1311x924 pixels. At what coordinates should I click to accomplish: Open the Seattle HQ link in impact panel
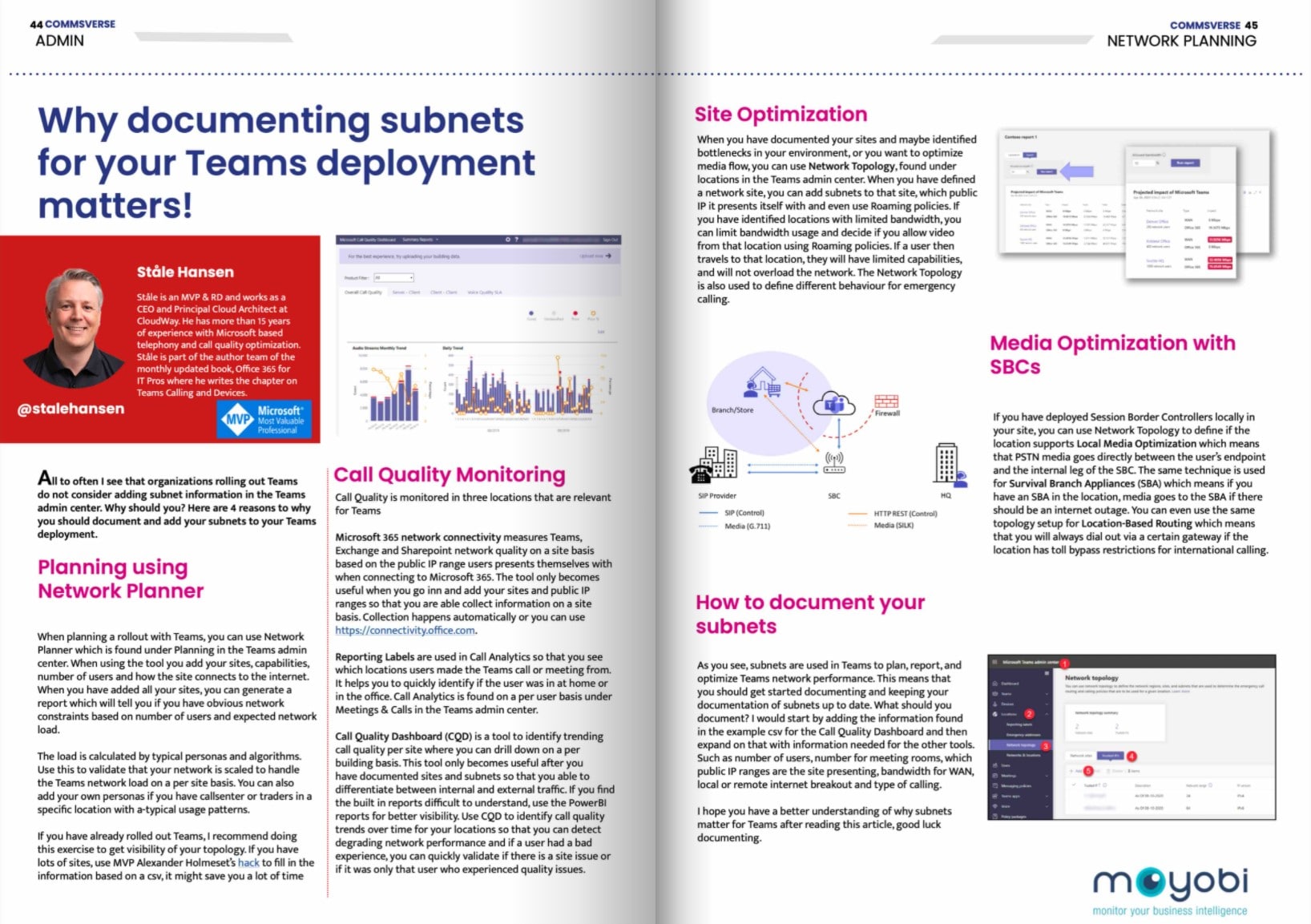point(1155,261)
